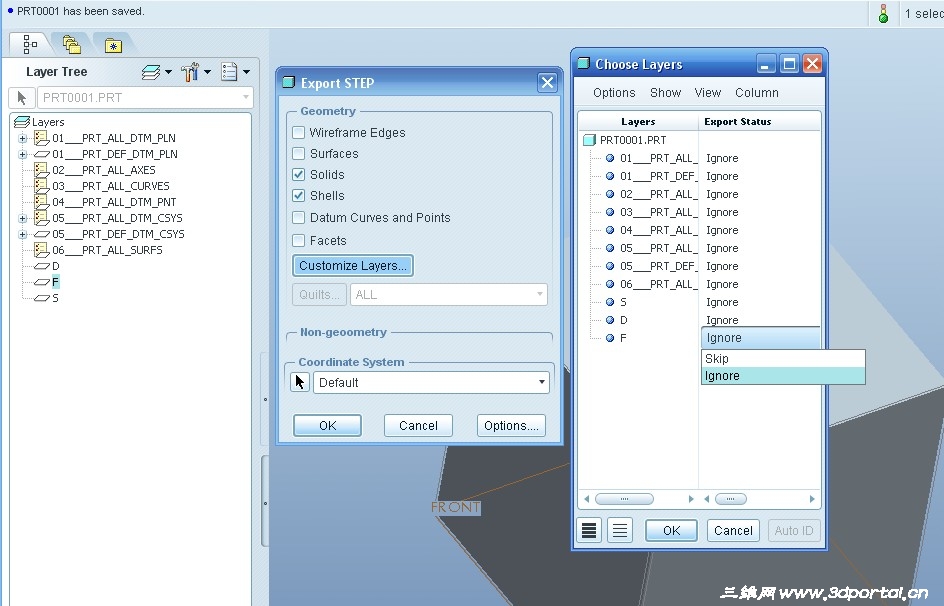Image resolution: width=944 pixels, height=606 pixels.
Task: Expand the 05___PRT_DEF_DTM_CSYS layer node
Action: 22,234
